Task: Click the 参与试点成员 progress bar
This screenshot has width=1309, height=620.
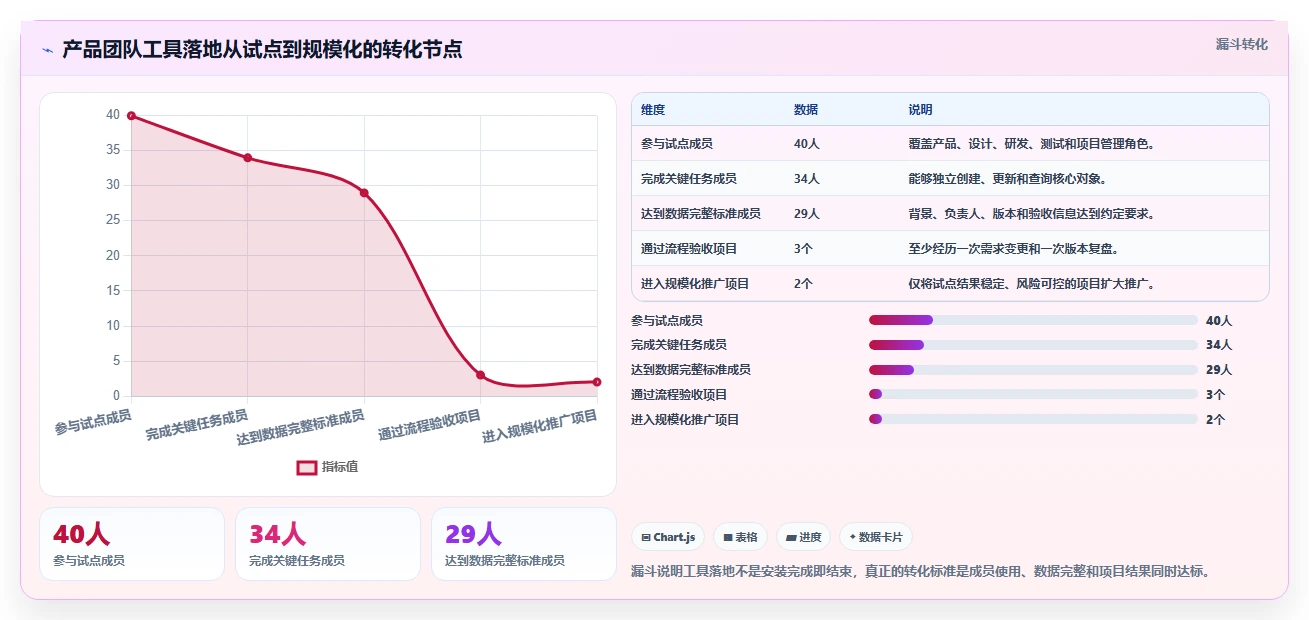Action: (1033, 320)
